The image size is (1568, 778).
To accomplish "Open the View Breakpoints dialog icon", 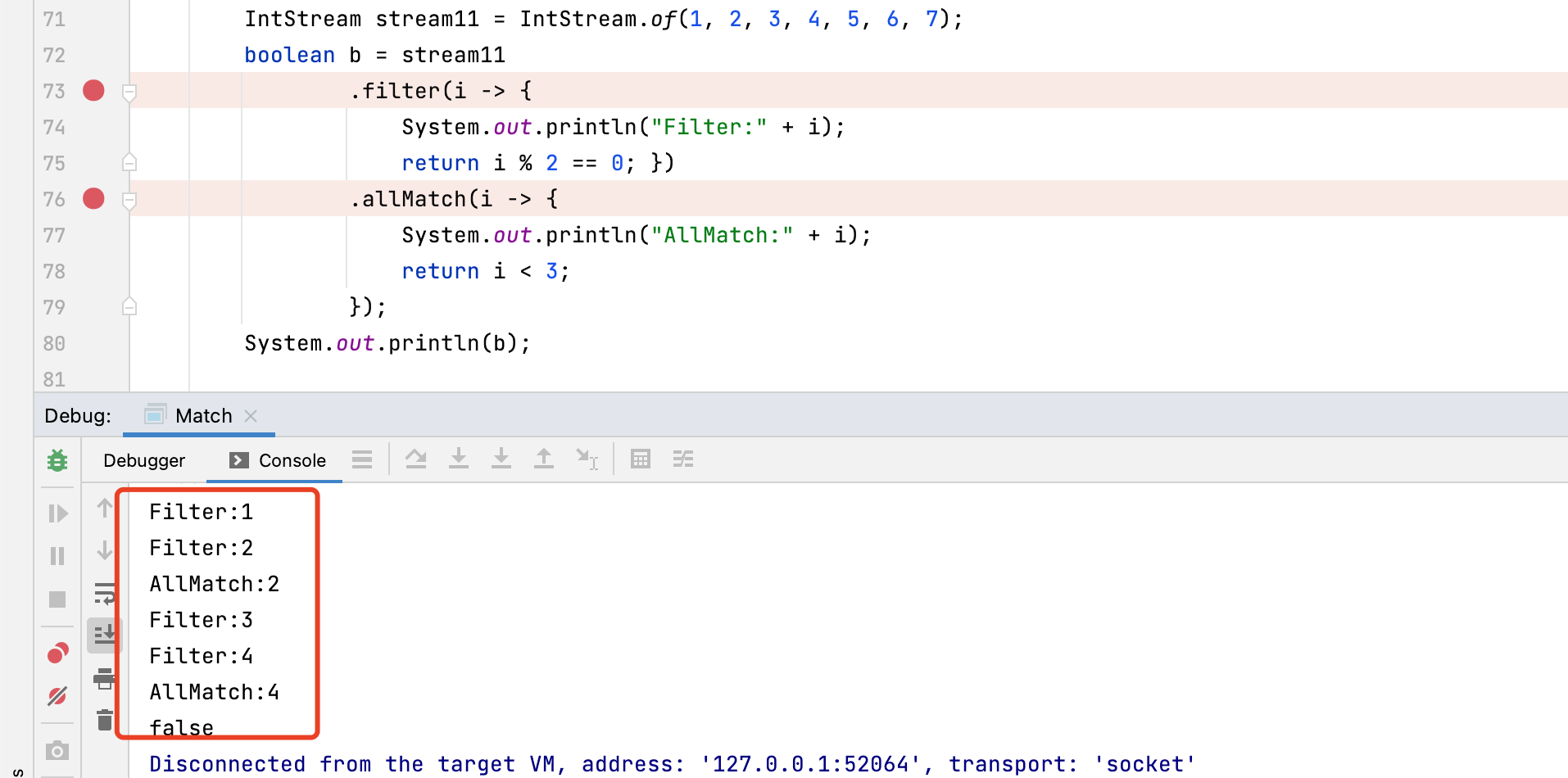I will pos(57,653).
